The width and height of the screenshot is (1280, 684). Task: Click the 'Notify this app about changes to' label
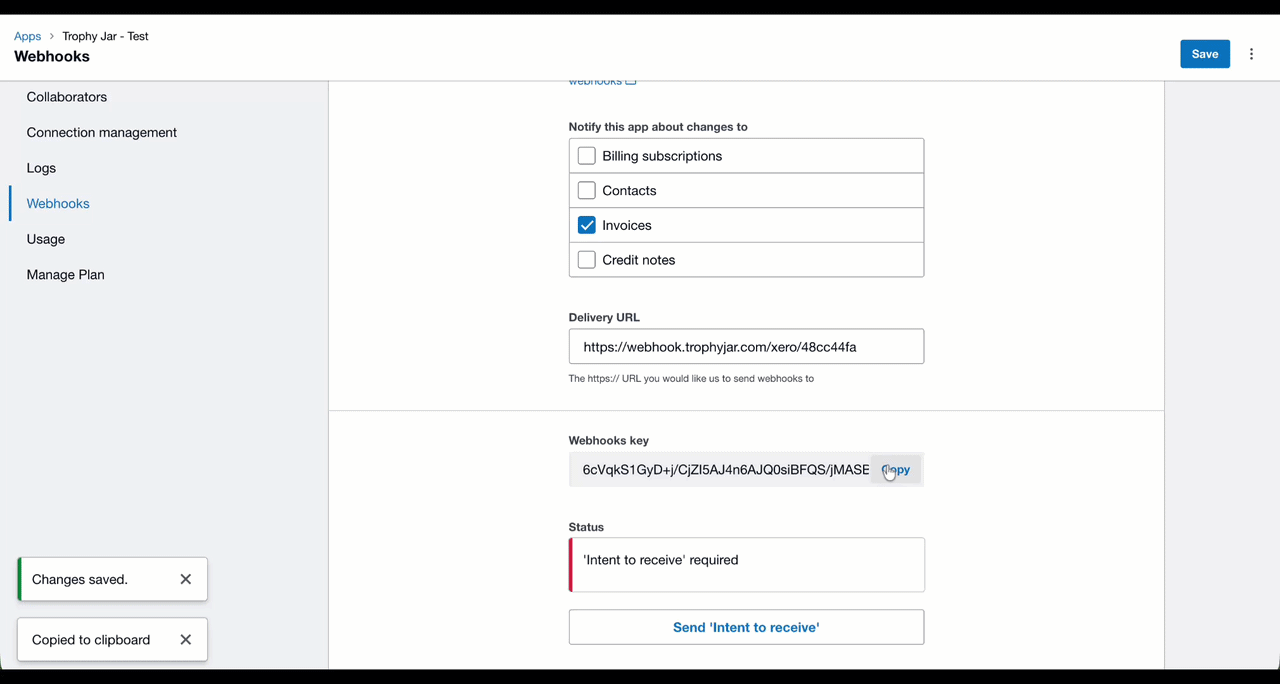coord(658,127)
